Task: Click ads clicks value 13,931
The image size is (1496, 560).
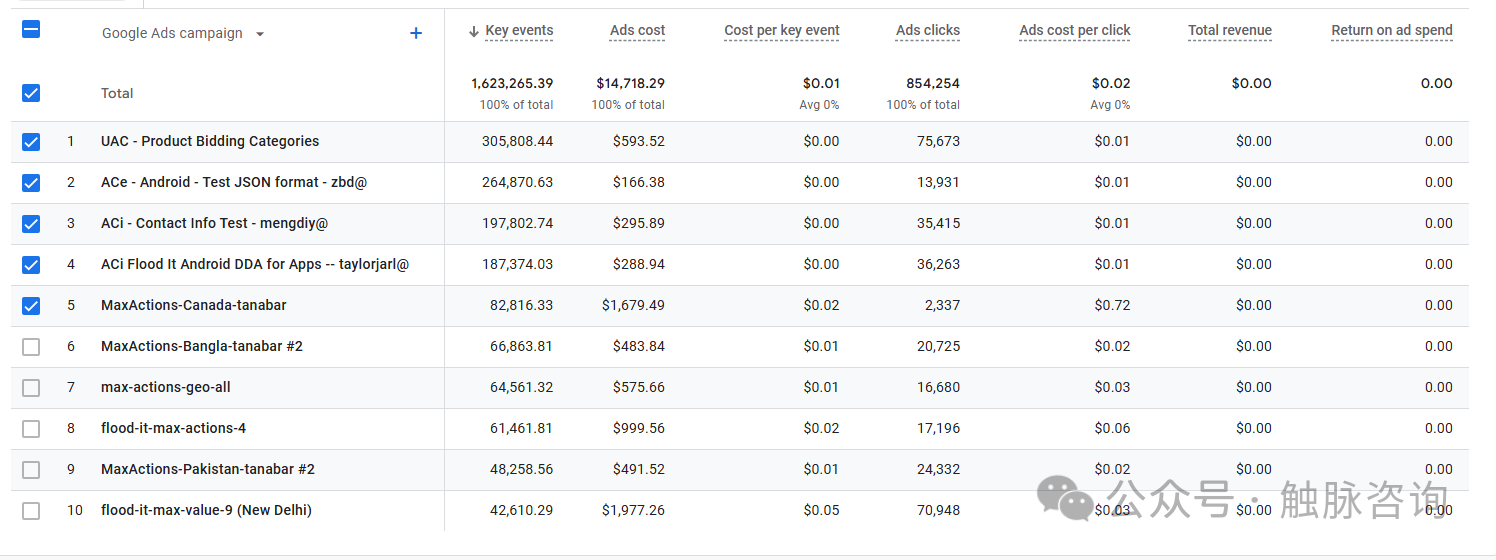Action: coord(938,182)
